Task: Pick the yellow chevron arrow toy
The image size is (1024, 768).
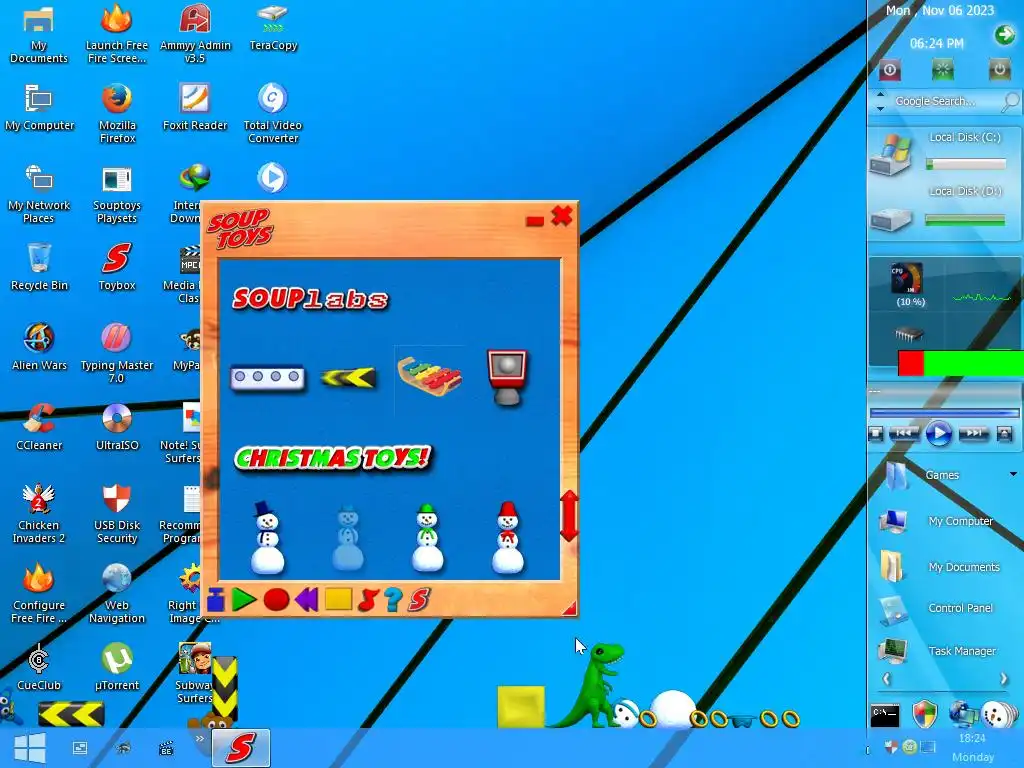Action: pos(348,377)
